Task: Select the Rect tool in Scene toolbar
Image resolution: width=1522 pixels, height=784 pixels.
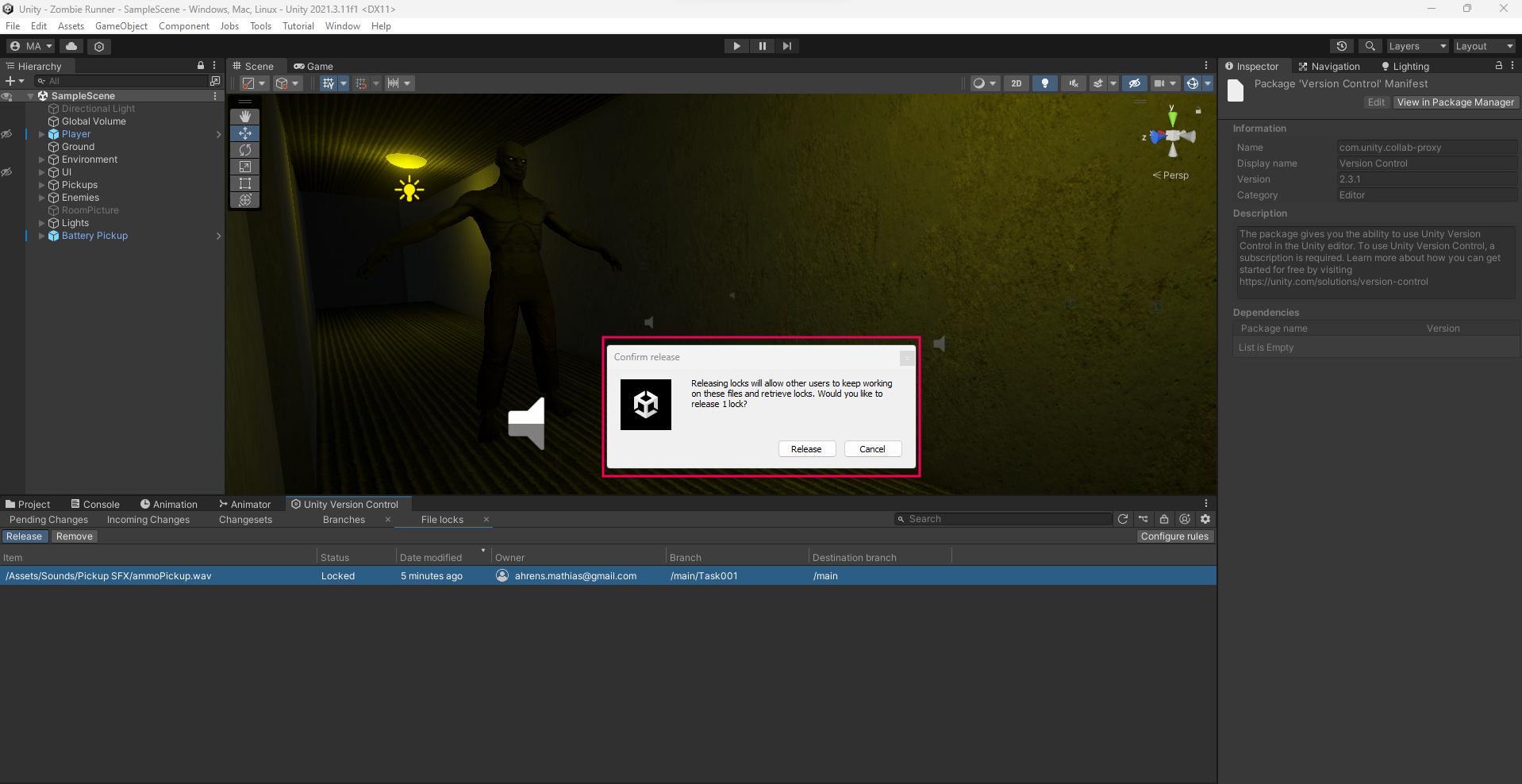Action: [x=245, y=183]
